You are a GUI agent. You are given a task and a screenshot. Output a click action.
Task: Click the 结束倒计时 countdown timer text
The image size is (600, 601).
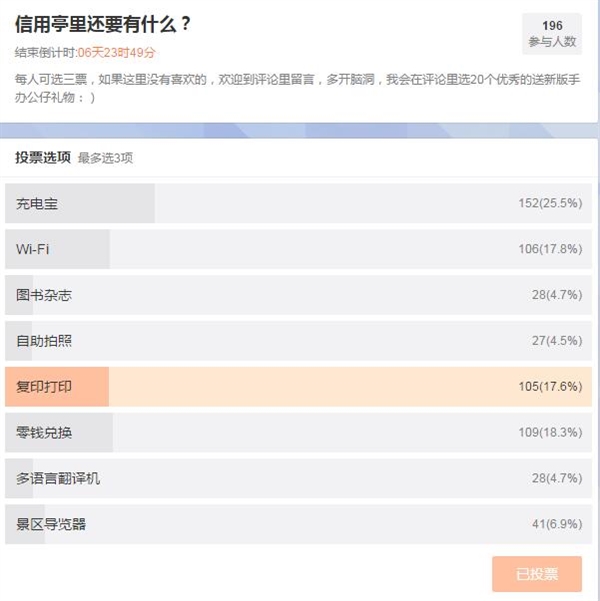(x=86, y=52)
